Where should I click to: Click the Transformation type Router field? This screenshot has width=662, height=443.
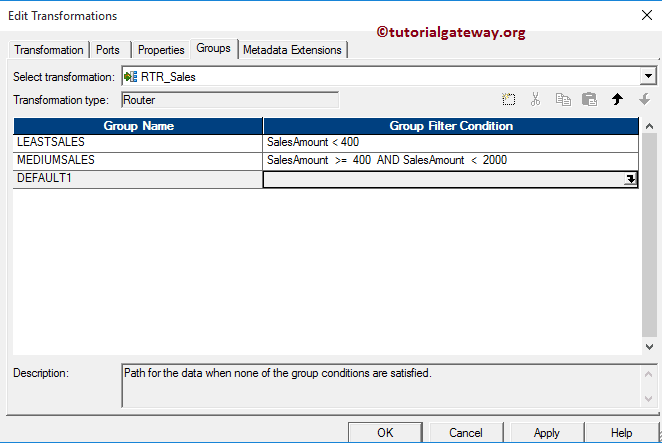coord(230,100)
